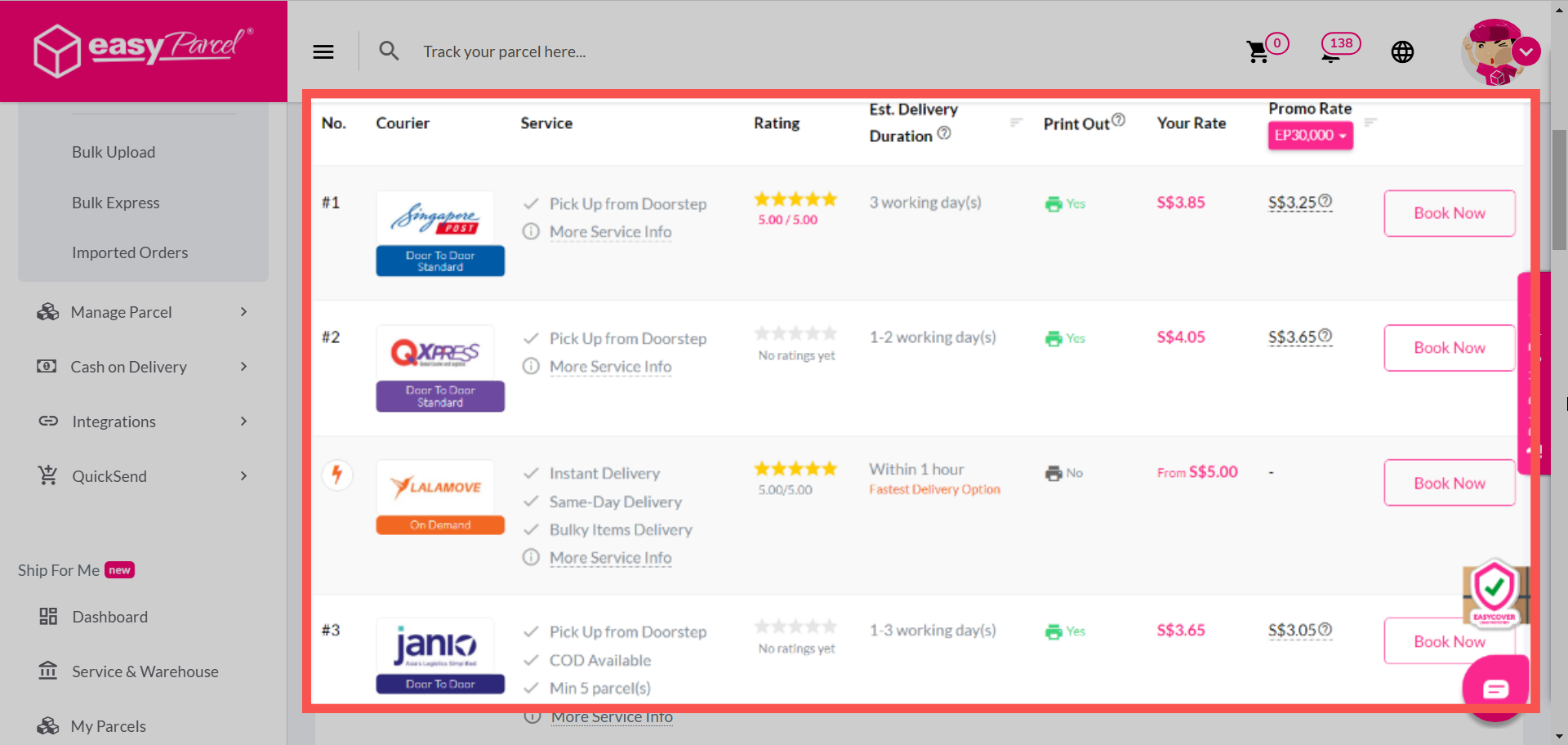Open the globe language selector
This screenshot has width=1568, height=745.
(1402, 51)
